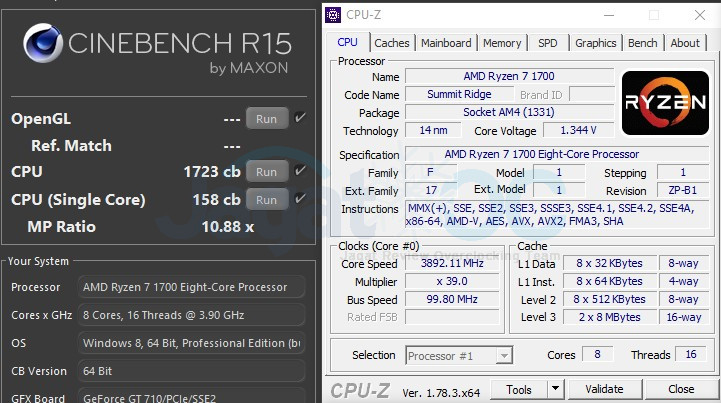Minimize the CPU-Z window
Screen dimensions: 721x403
(x=611, y=15)
